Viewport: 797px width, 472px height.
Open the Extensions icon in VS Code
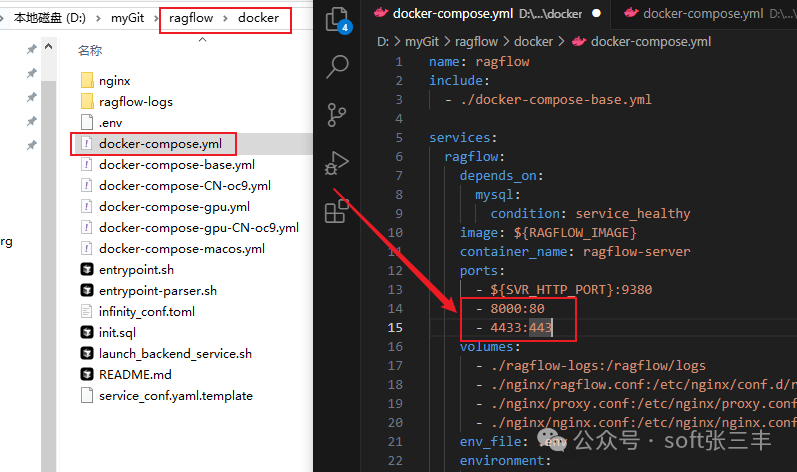(x=336, y=210)
